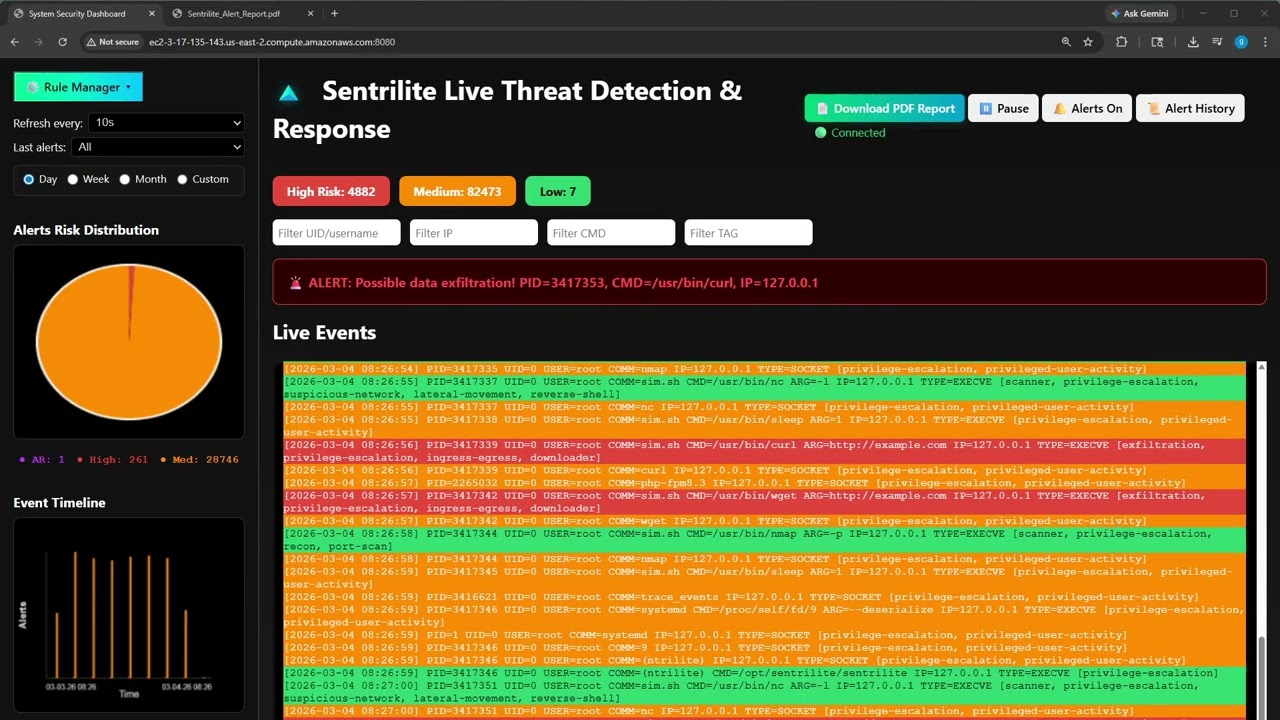This screenshot has height=720, width=1280.
Task: Open Alert History
Action: coord(1190,108)
